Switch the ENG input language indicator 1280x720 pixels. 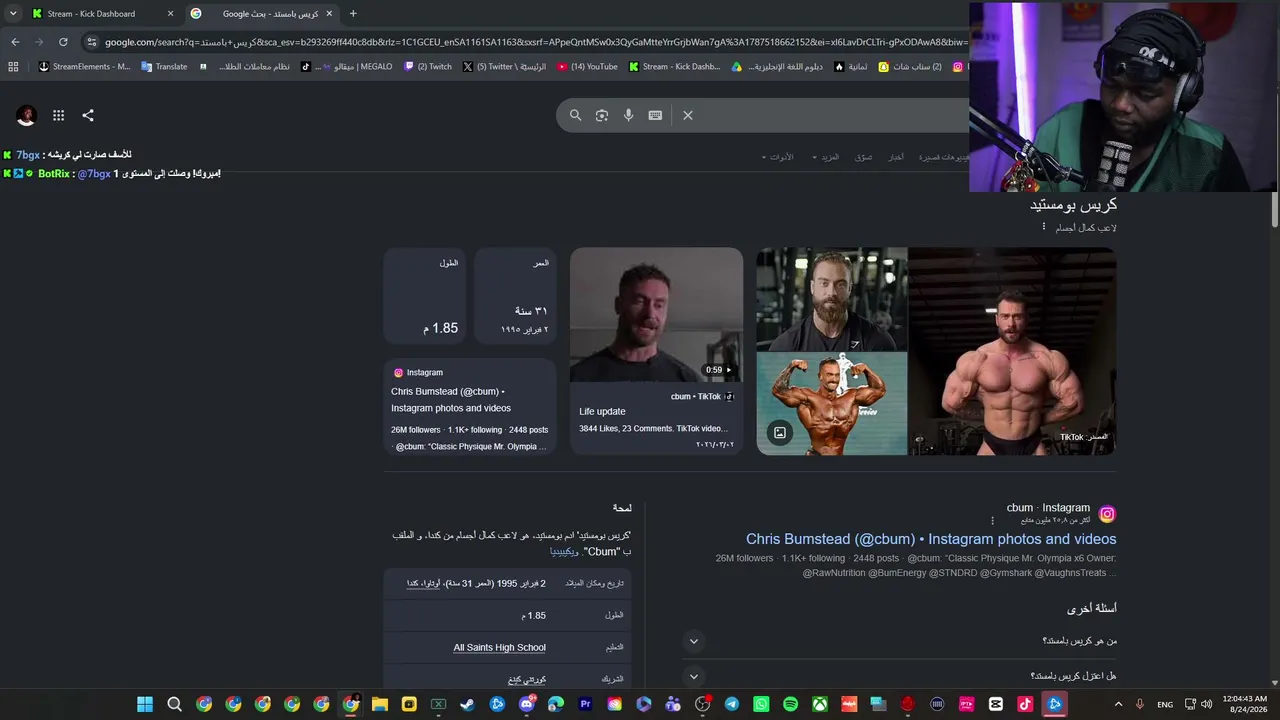point(1165,705)
